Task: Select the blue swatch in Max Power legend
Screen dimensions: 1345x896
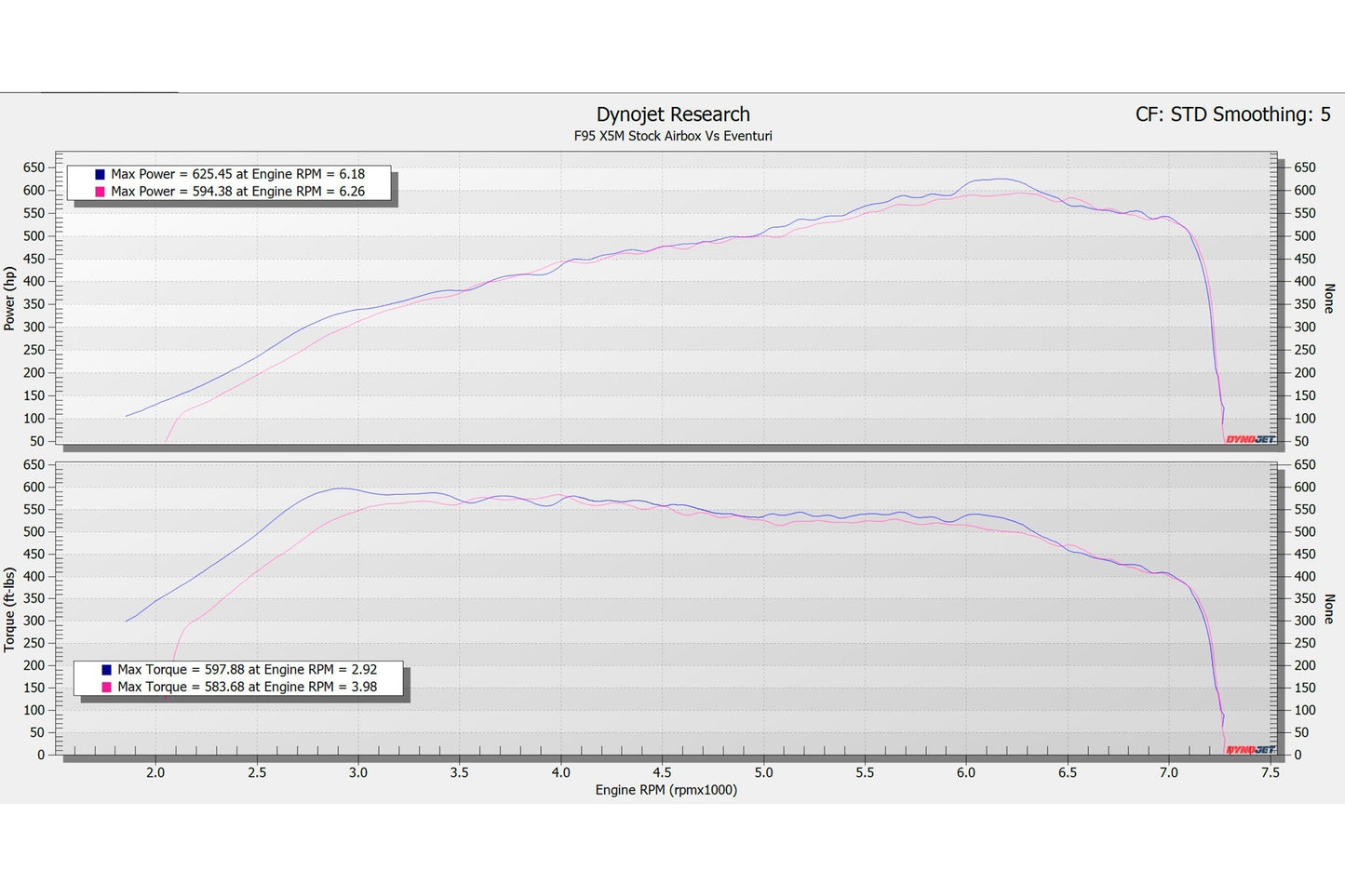Action: click(x=100, y=174)
